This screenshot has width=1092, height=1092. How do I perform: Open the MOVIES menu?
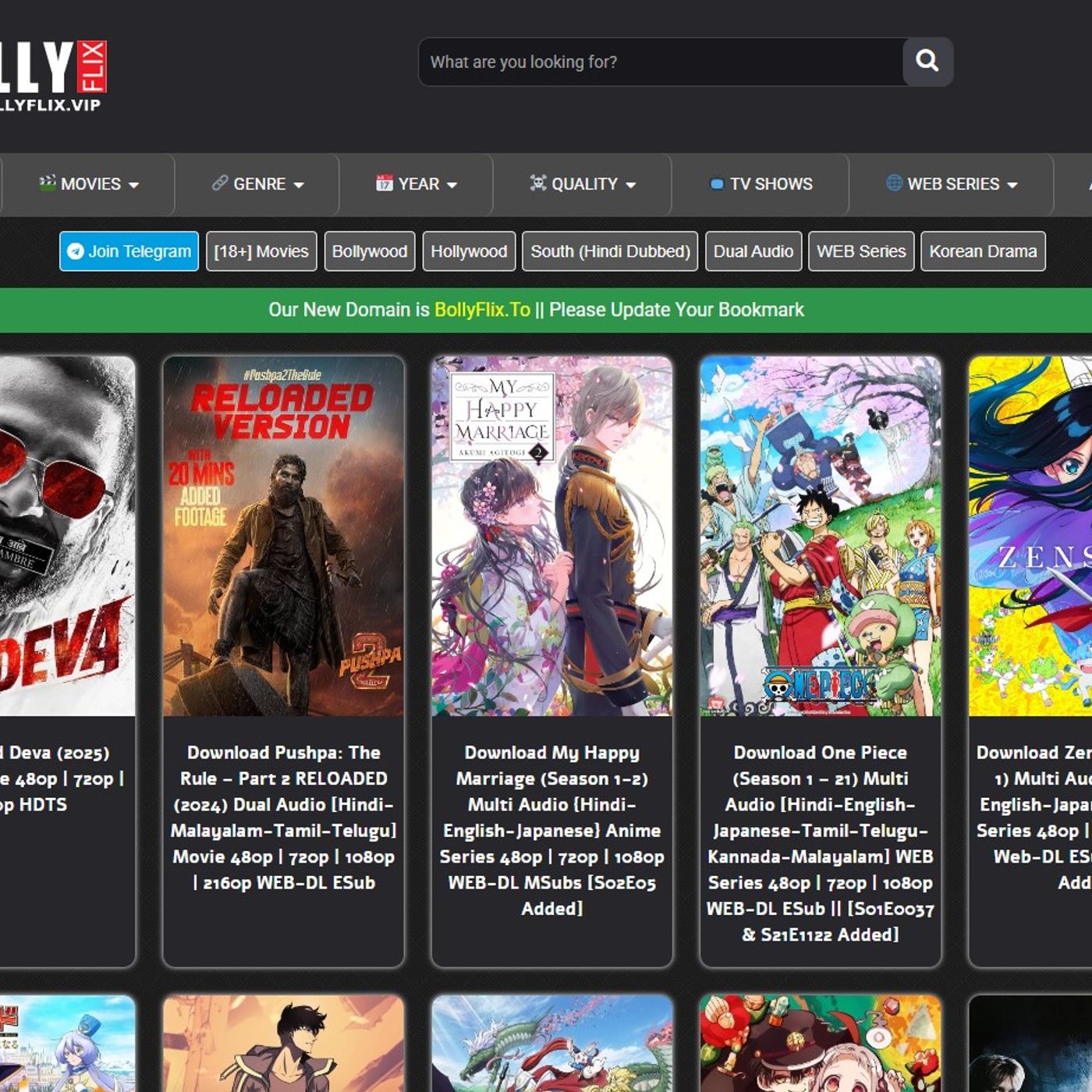[x=88, y=184]
